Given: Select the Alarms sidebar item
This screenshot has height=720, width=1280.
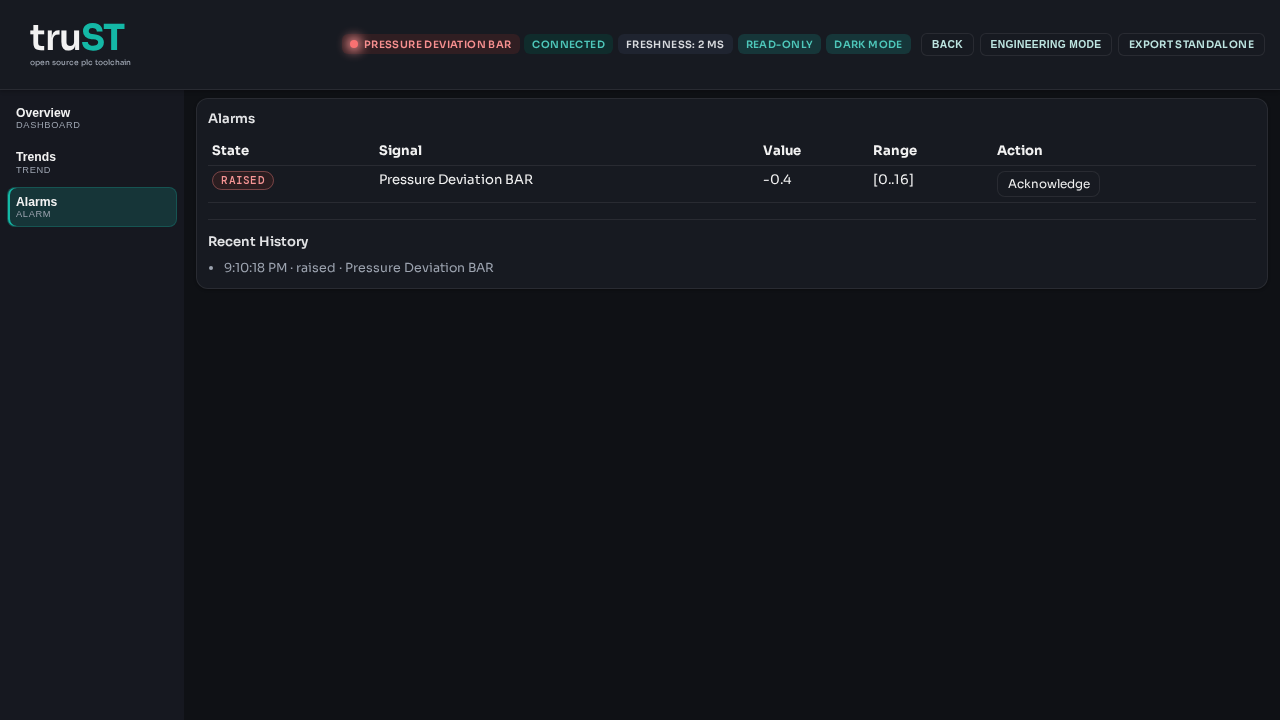Looking at the screenshot, I should pyautogui.click(x=92, y=207).
